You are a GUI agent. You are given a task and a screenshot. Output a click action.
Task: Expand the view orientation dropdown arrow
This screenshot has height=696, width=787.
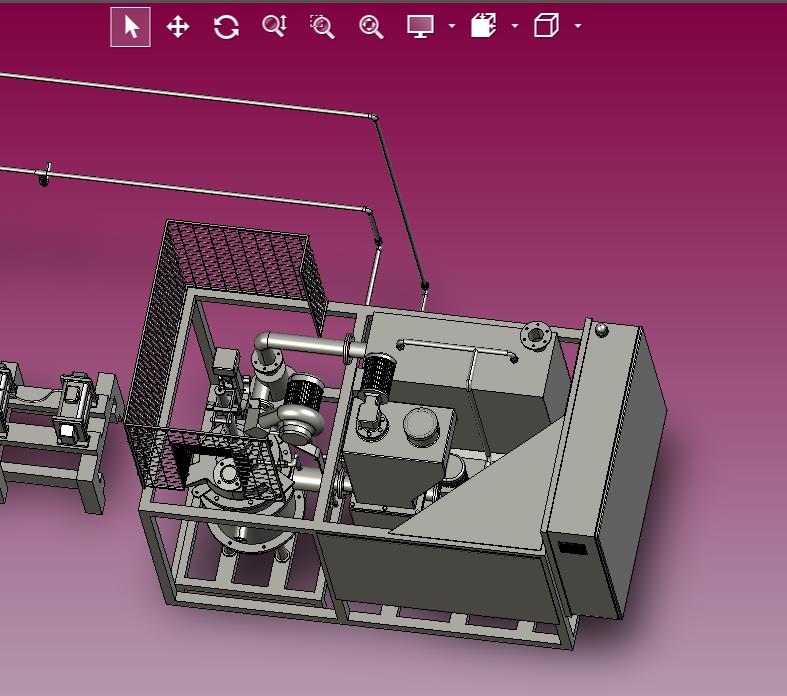coord(578,26)
